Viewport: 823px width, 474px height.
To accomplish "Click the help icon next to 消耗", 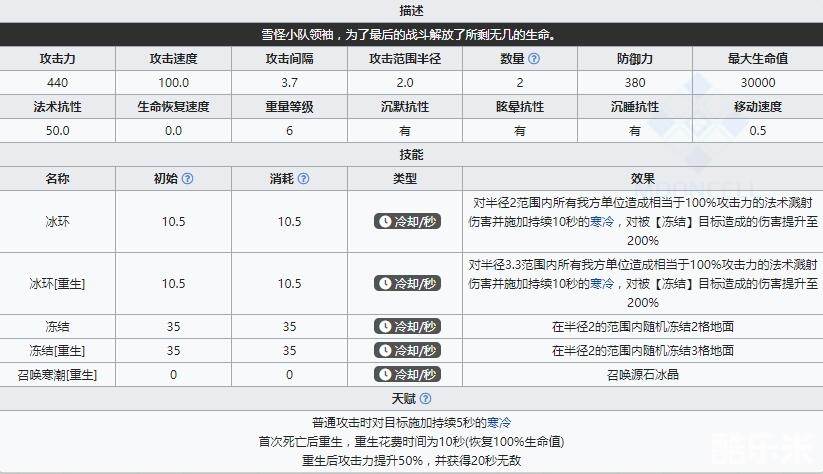I will (x=302, y=179).
